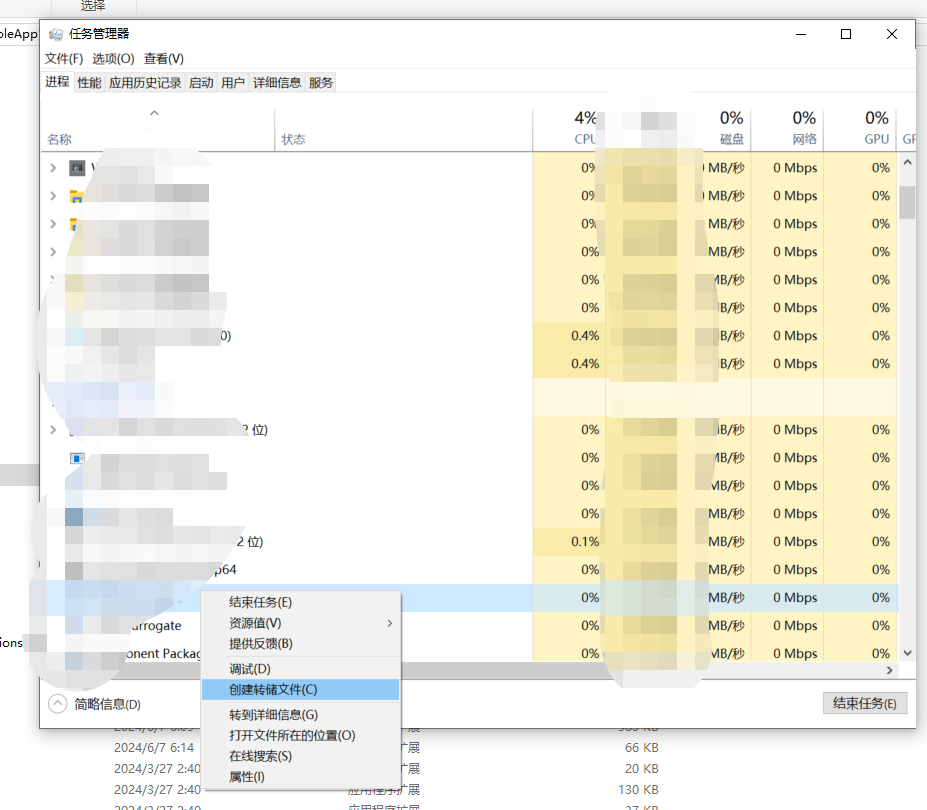Screen dimensions: 927x810
Task: Switch to the 应用历史记录 tab
Action: 145,83
